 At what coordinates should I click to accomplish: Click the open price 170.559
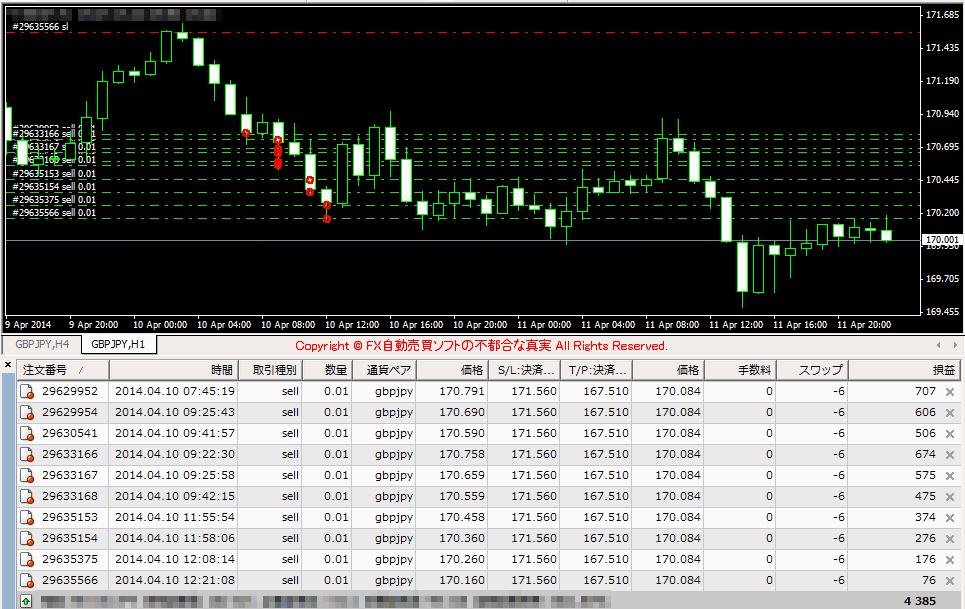462,496
